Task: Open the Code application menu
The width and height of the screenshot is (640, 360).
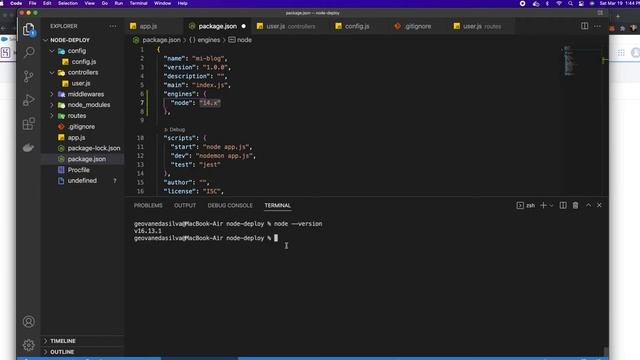Action: 16,3
